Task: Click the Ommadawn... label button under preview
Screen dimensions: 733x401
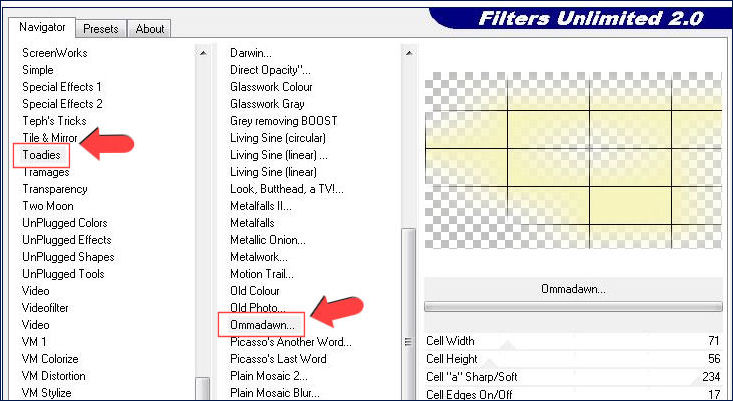Action: point(573,289)
